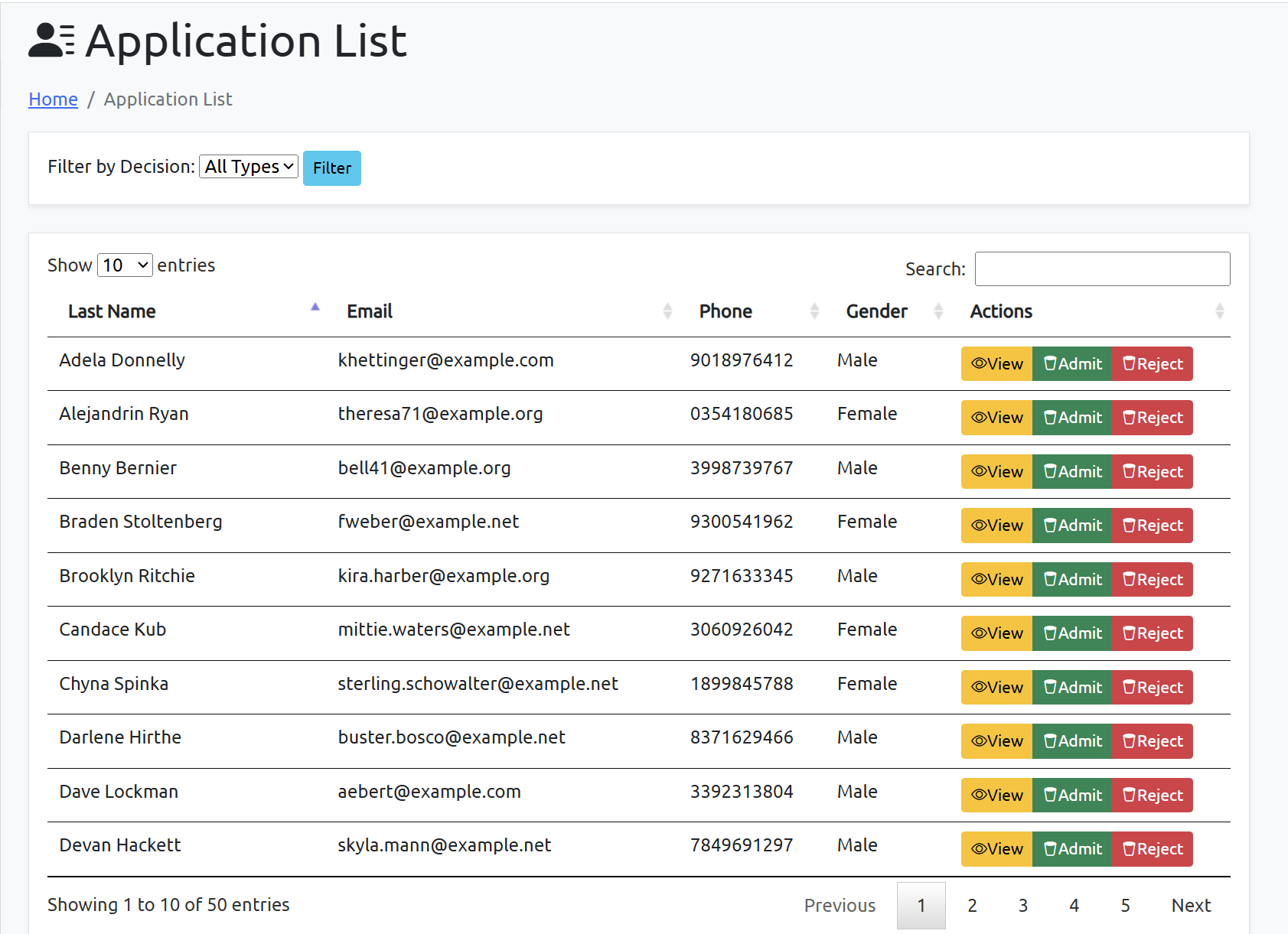
Task: Click Next in the pagination
Action: tap(1191, 906)
